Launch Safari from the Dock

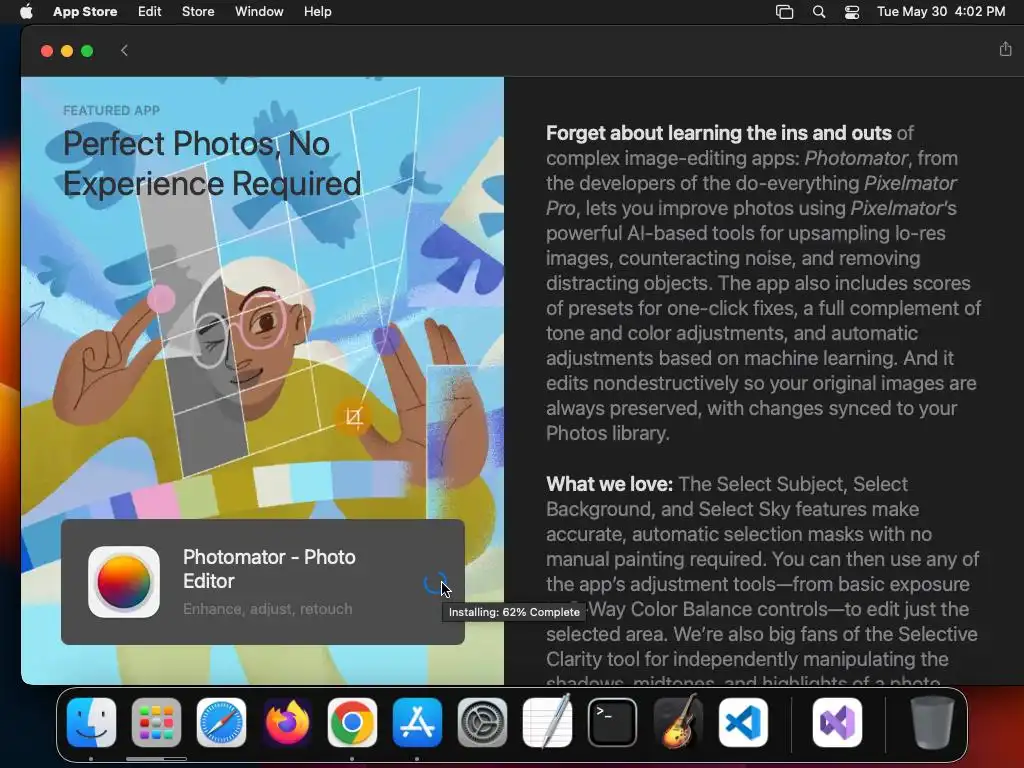click(x=221, y=722)
